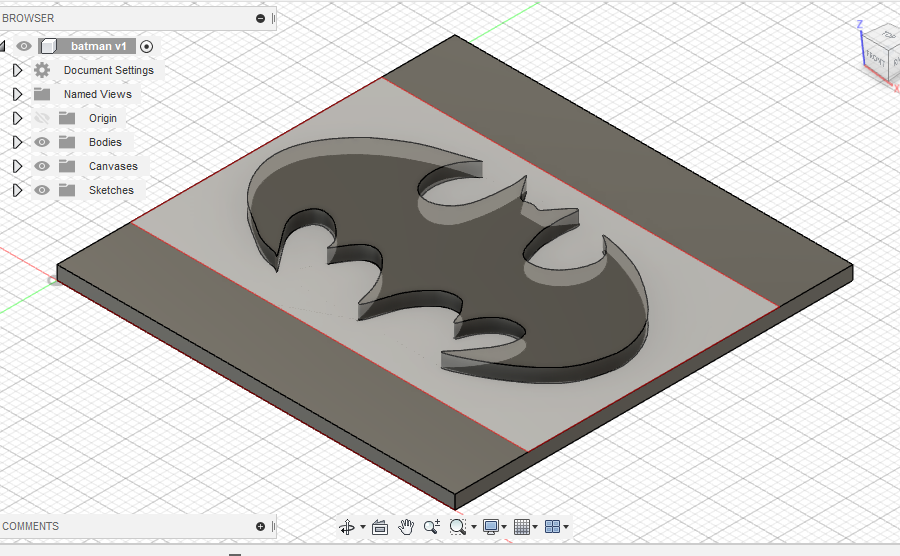Image resolution: width=900 pixels, height=556 pixels.
Task: Open Grid and Snaps dropdown arrow
Action: 535,527
